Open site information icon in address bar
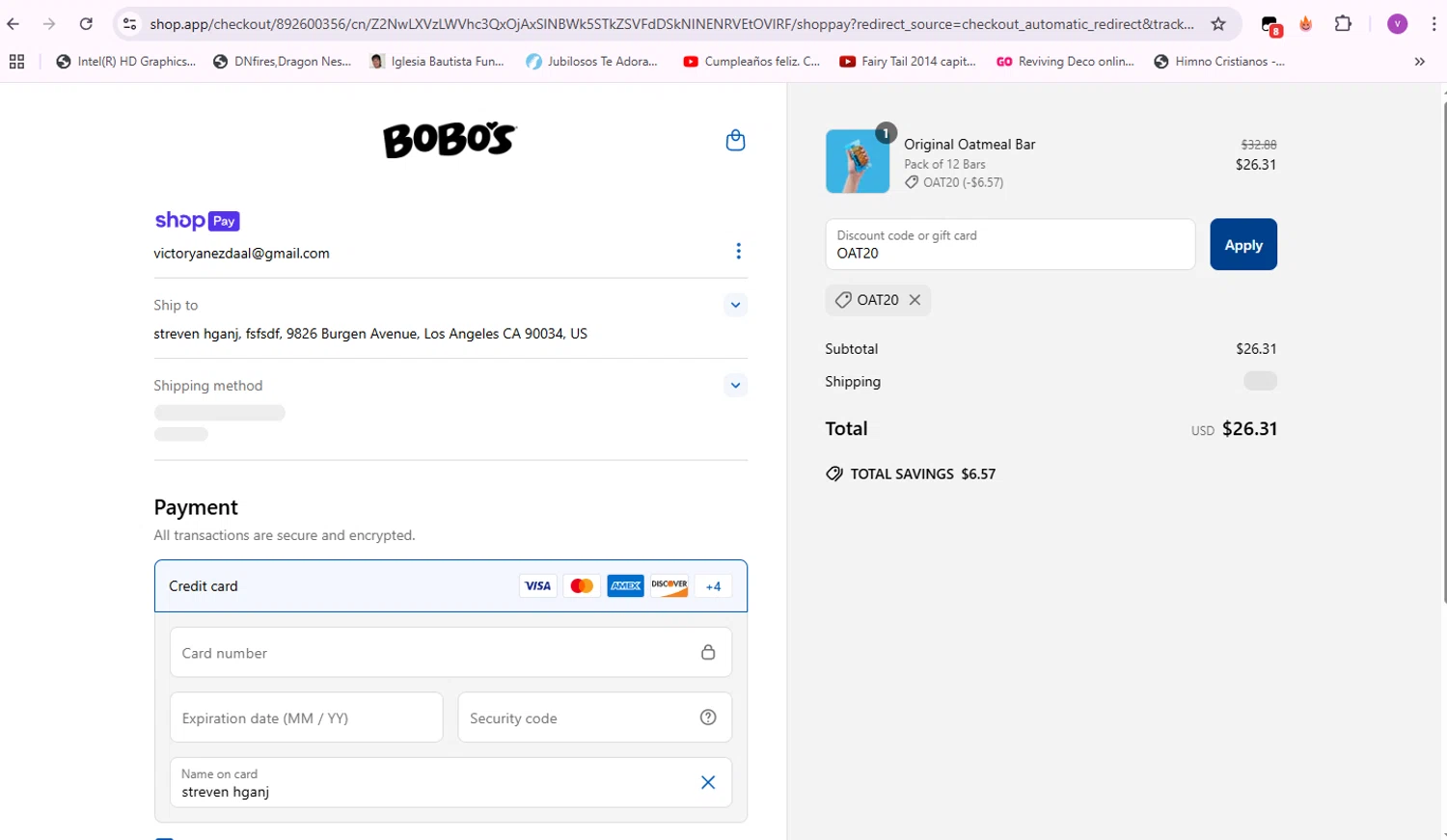This screenshot has height=840, width=1447. click(x=130, y=24)
